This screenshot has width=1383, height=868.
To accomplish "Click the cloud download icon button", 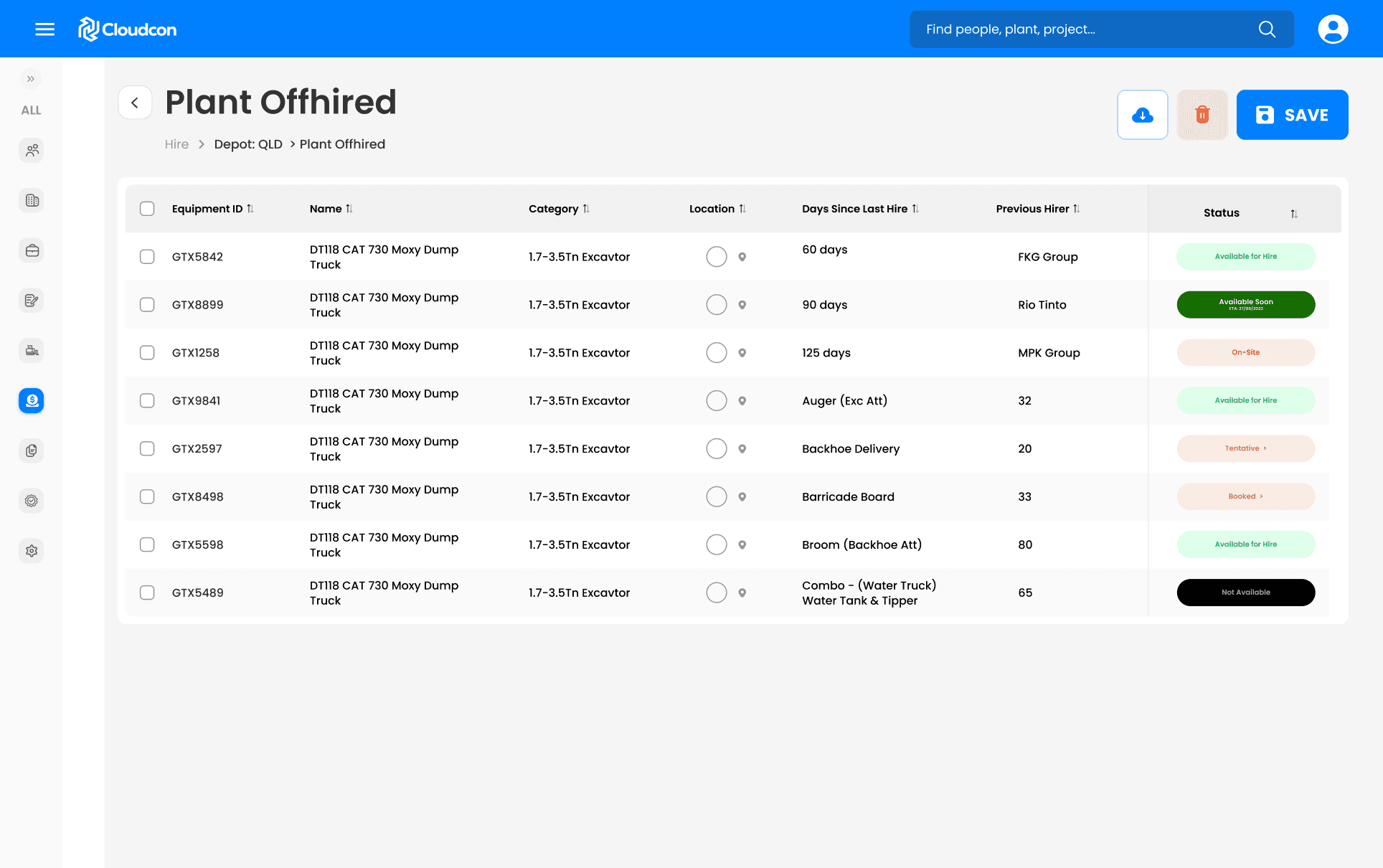I will pos(1142,115).
